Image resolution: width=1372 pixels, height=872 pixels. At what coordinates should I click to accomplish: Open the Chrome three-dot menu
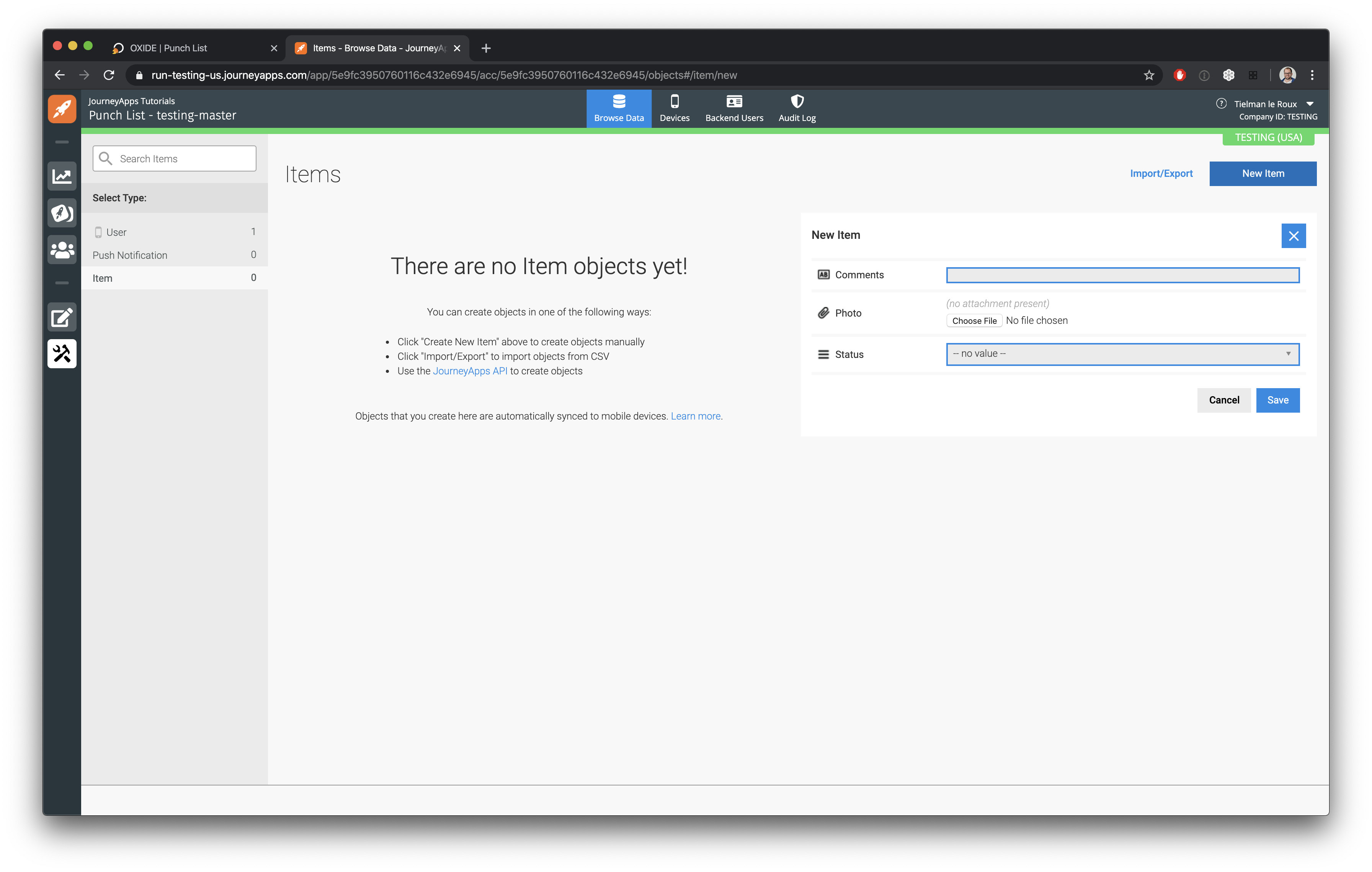pos(1312,75)
